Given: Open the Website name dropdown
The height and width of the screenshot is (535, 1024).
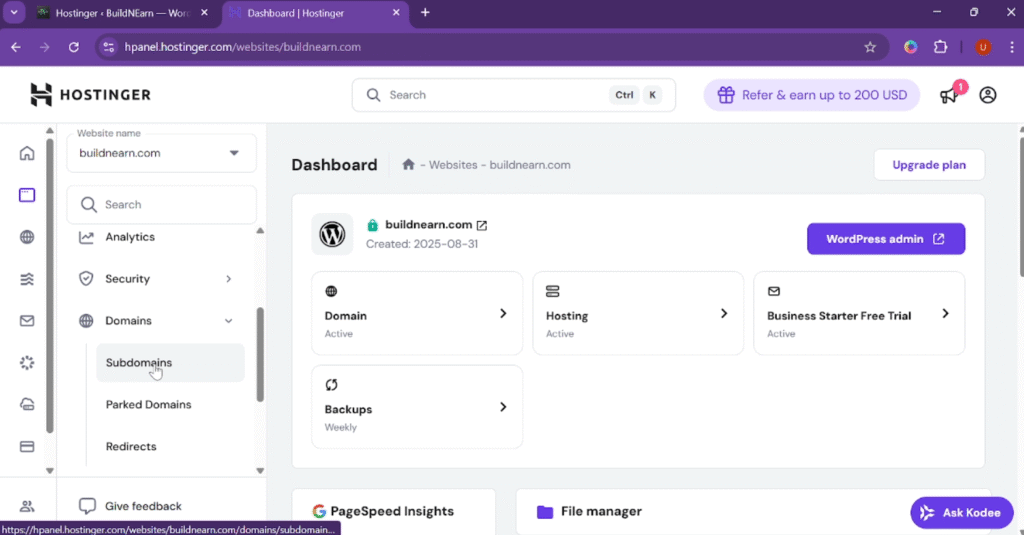Looking at the screenshot, I should pos(161,153).
